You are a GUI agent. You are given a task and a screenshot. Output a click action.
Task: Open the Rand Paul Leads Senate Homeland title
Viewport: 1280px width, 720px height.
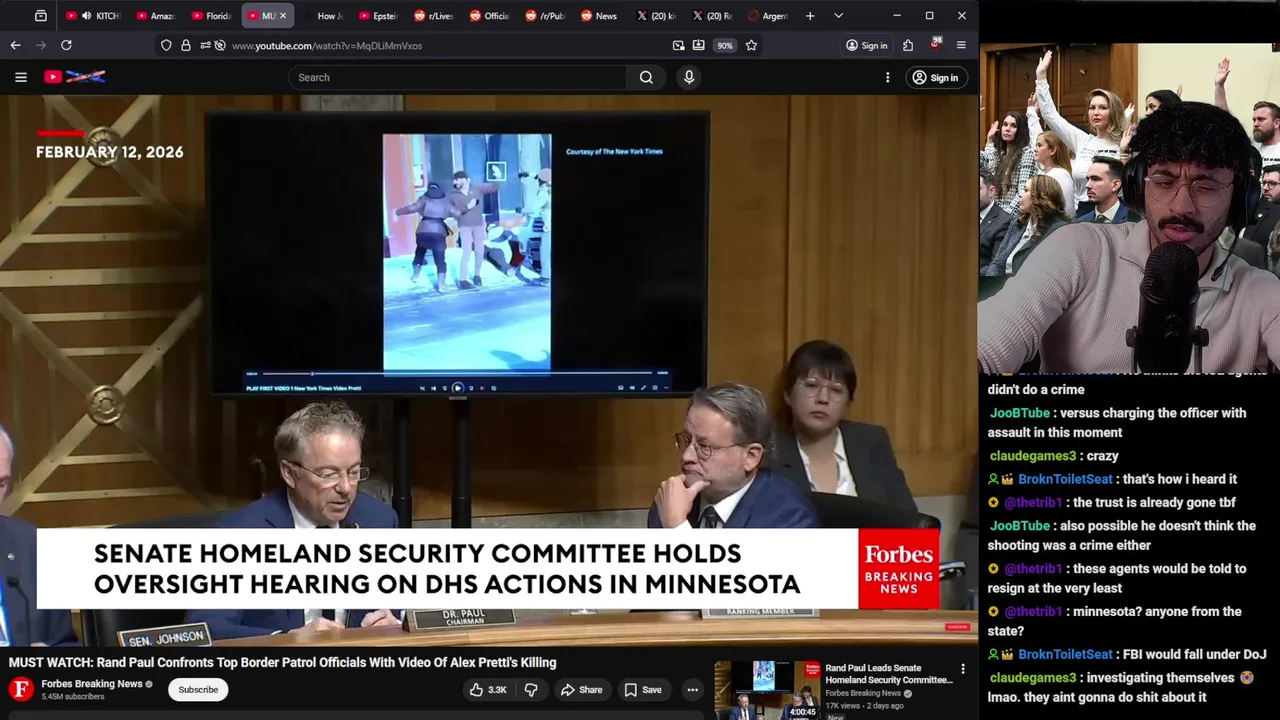[x=889, y=674]
